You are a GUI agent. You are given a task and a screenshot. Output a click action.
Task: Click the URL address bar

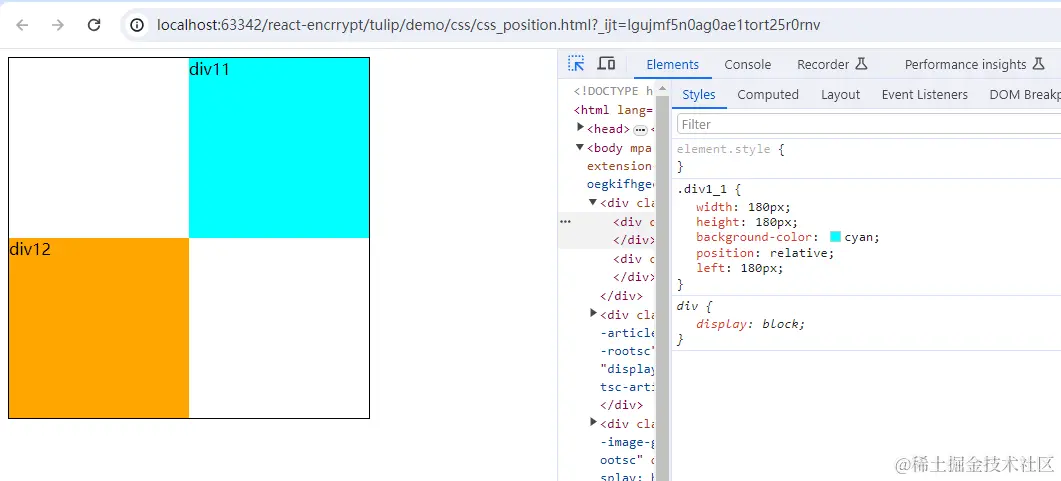pos(489,25)
